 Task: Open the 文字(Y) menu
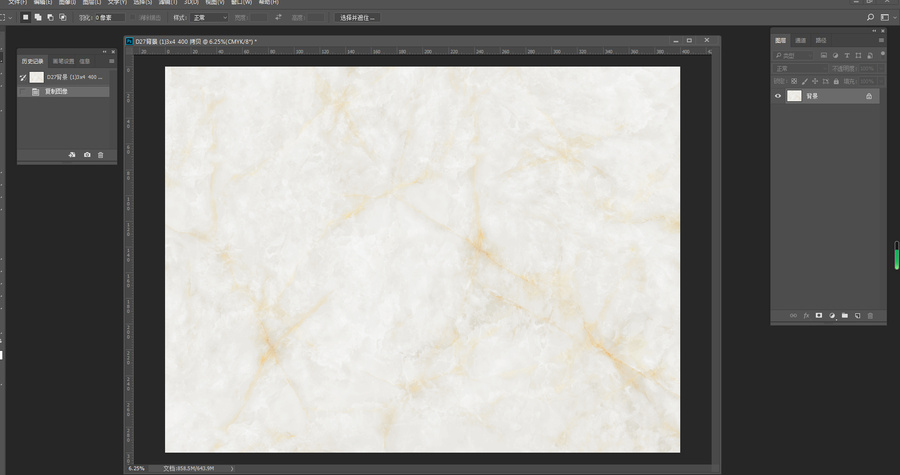pos(117,2)
